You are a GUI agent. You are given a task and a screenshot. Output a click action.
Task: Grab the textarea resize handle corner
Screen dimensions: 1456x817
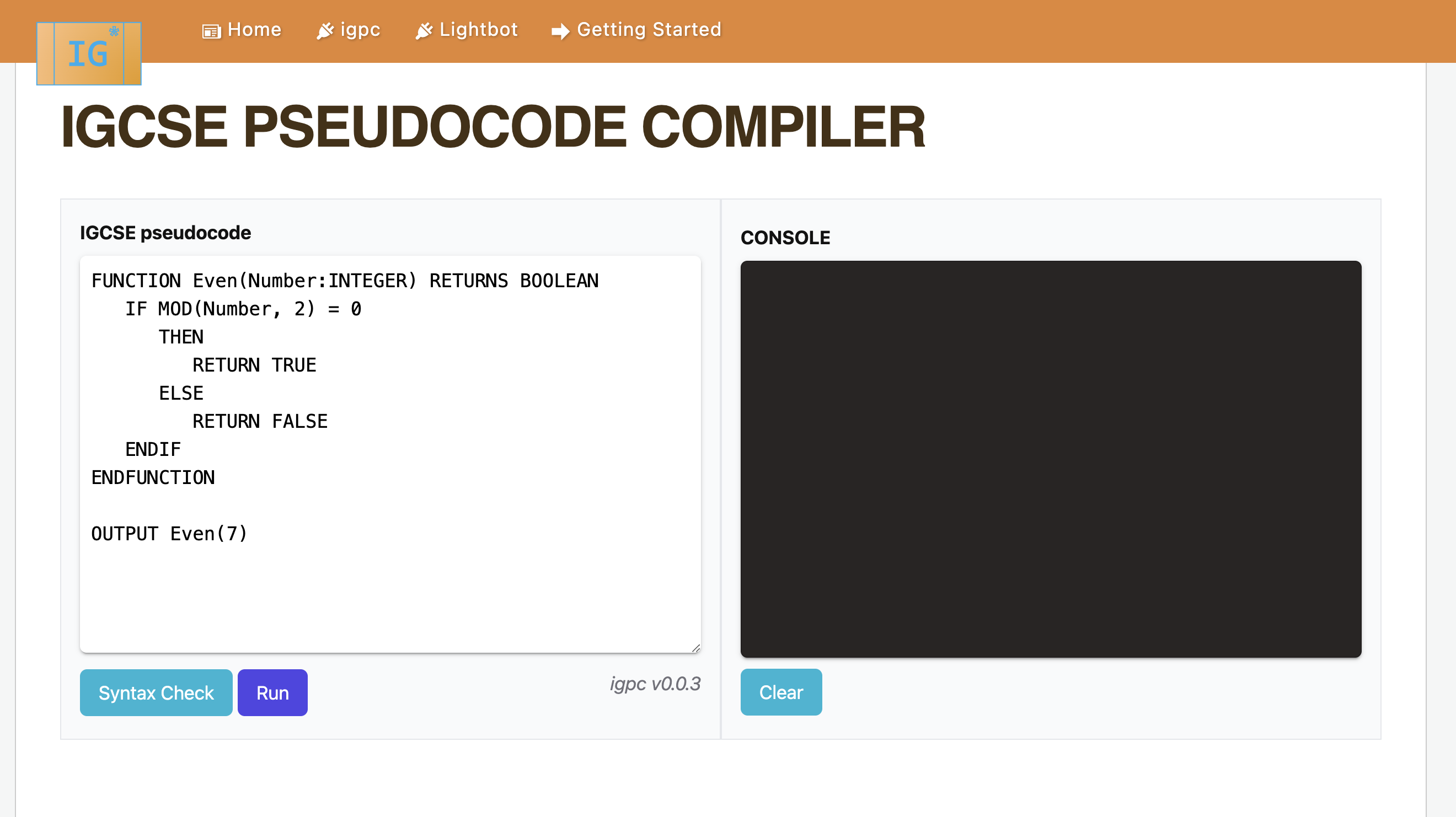pos(696,648)
